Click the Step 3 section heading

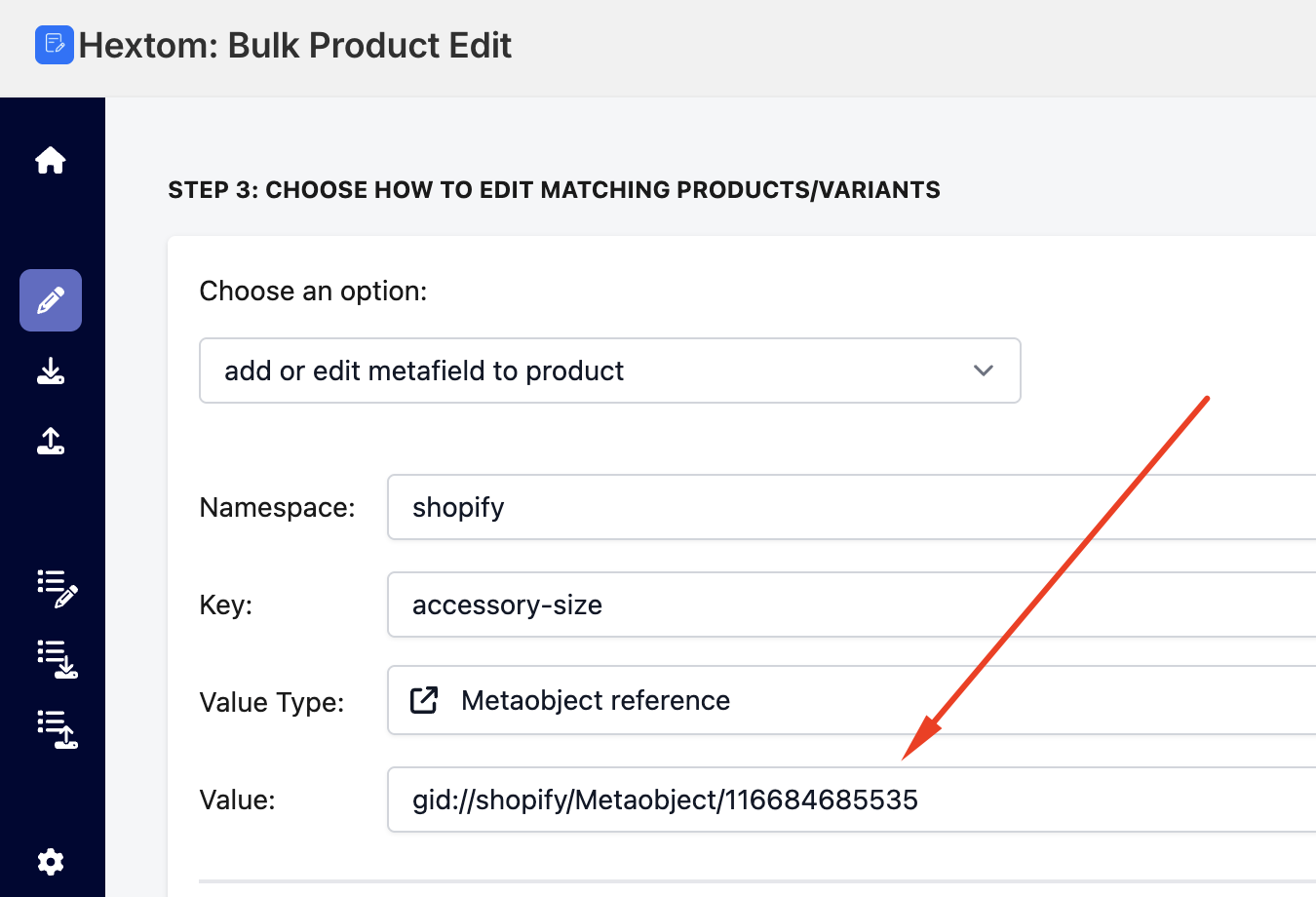[x=554, y=189]
